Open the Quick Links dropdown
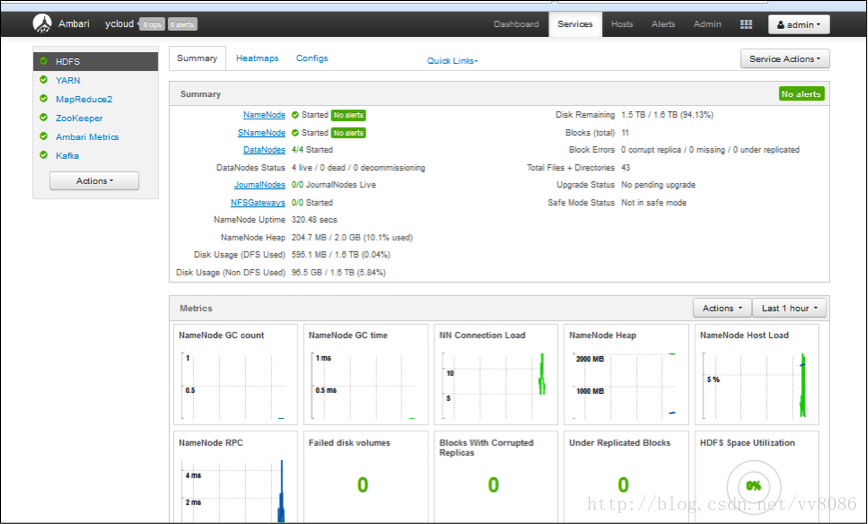This screenshot has width=868, height=524. (452, 61)
